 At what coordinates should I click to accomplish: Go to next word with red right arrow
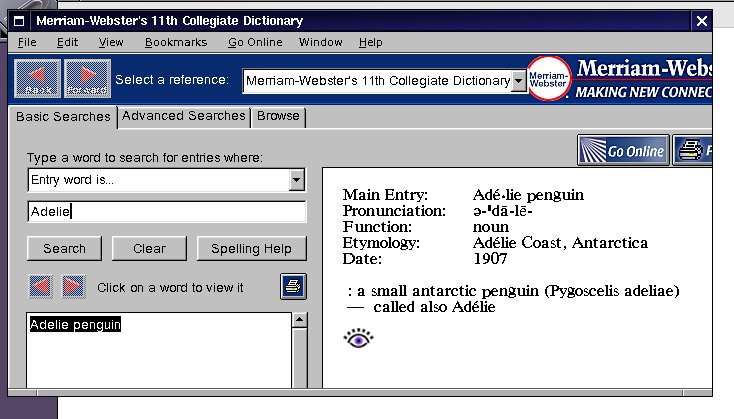[x=73, y=287]
